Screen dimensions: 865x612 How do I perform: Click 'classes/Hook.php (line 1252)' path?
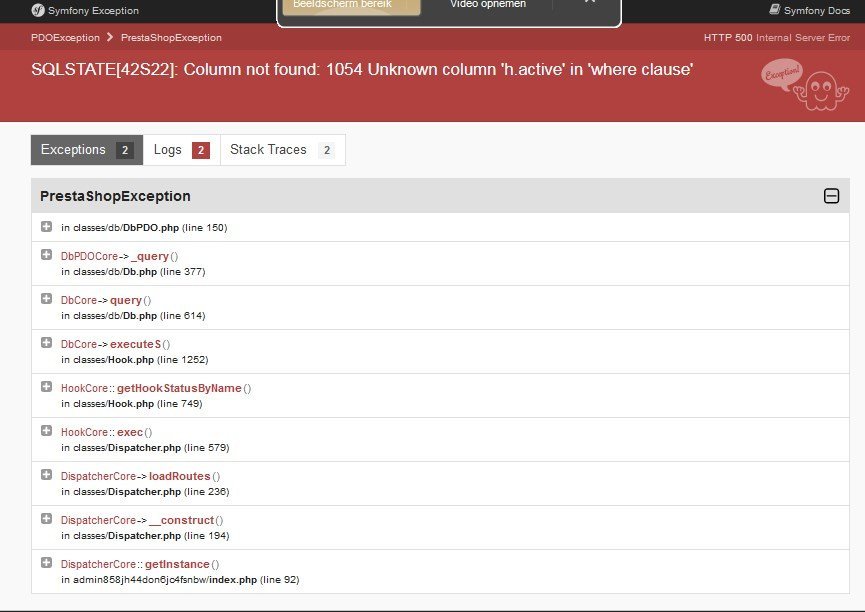141,360
